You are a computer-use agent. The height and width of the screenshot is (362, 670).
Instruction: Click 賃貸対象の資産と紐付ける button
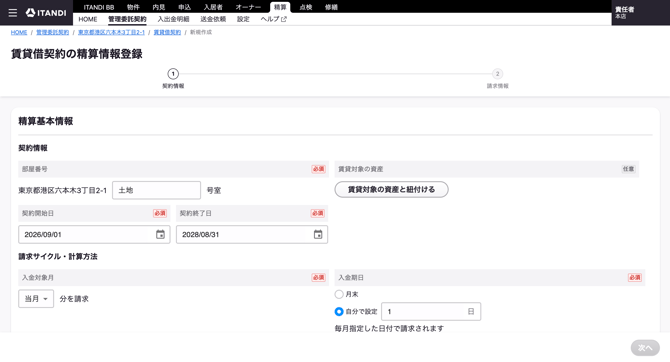391,189
